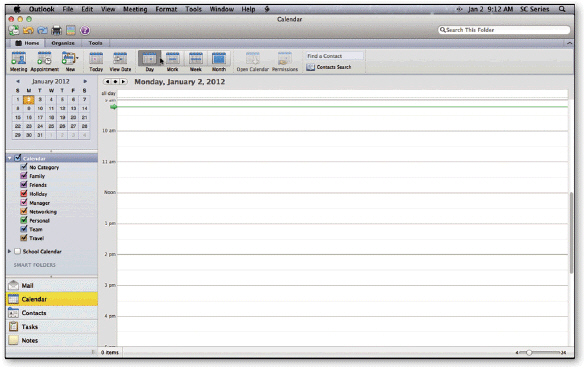Collapse the ribbon with the chevron
Image resolution: width=585 pixels, height=369 pixels.
569,43
